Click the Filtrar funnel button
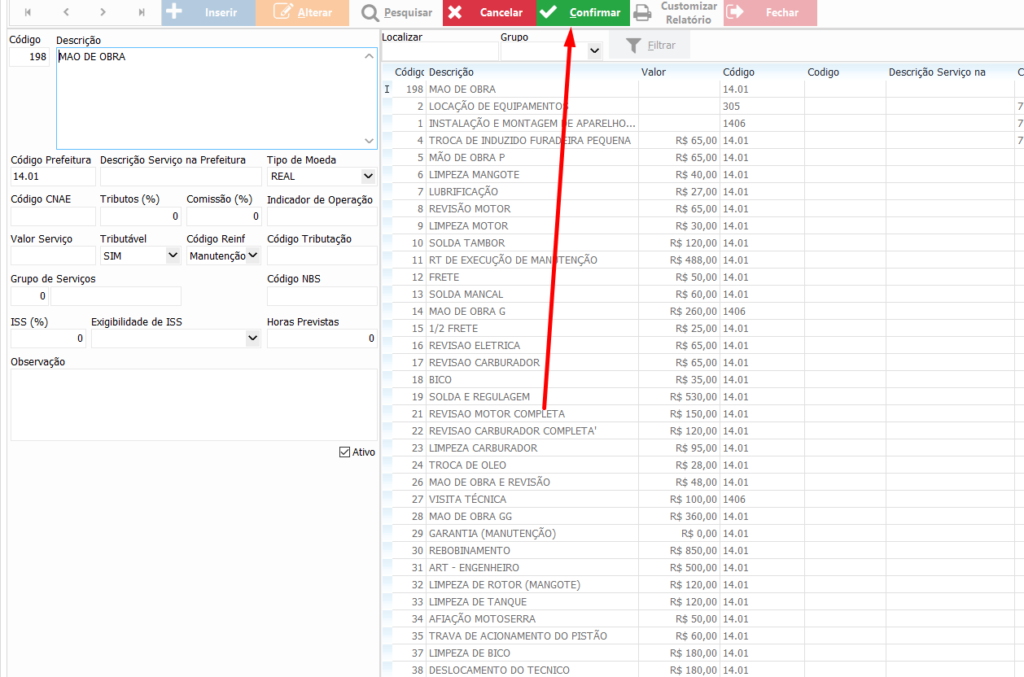The height and width of the screenshot is (677, 1024). 649,46
